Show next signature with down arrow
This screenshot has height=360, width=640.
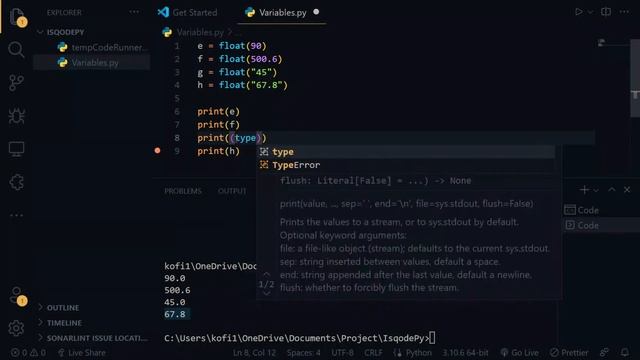(x=266, y=293)
